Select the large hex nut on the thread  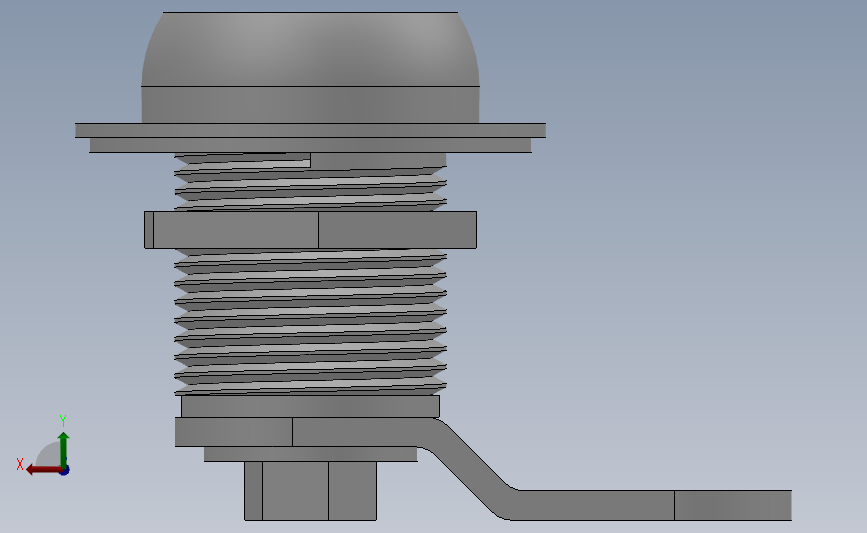(x=310, y=229)
